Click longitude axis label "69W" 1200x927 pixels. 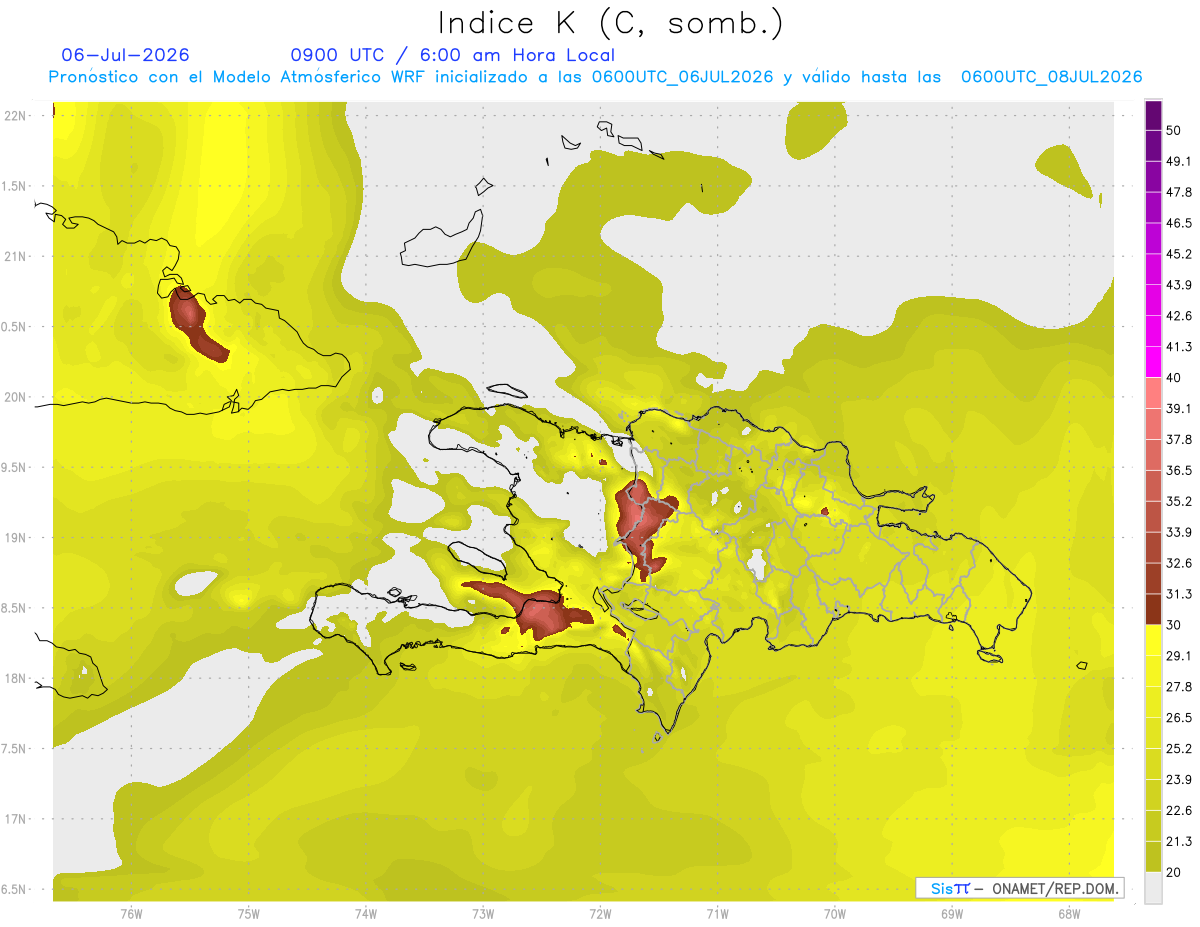[952, 914]
